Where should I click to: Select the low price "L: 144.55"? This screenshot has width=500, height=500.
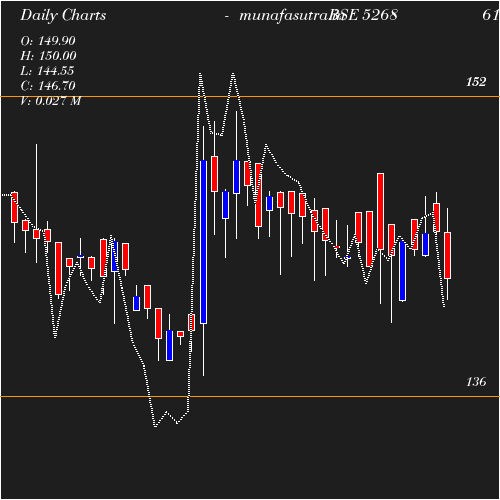pos(47,71)
